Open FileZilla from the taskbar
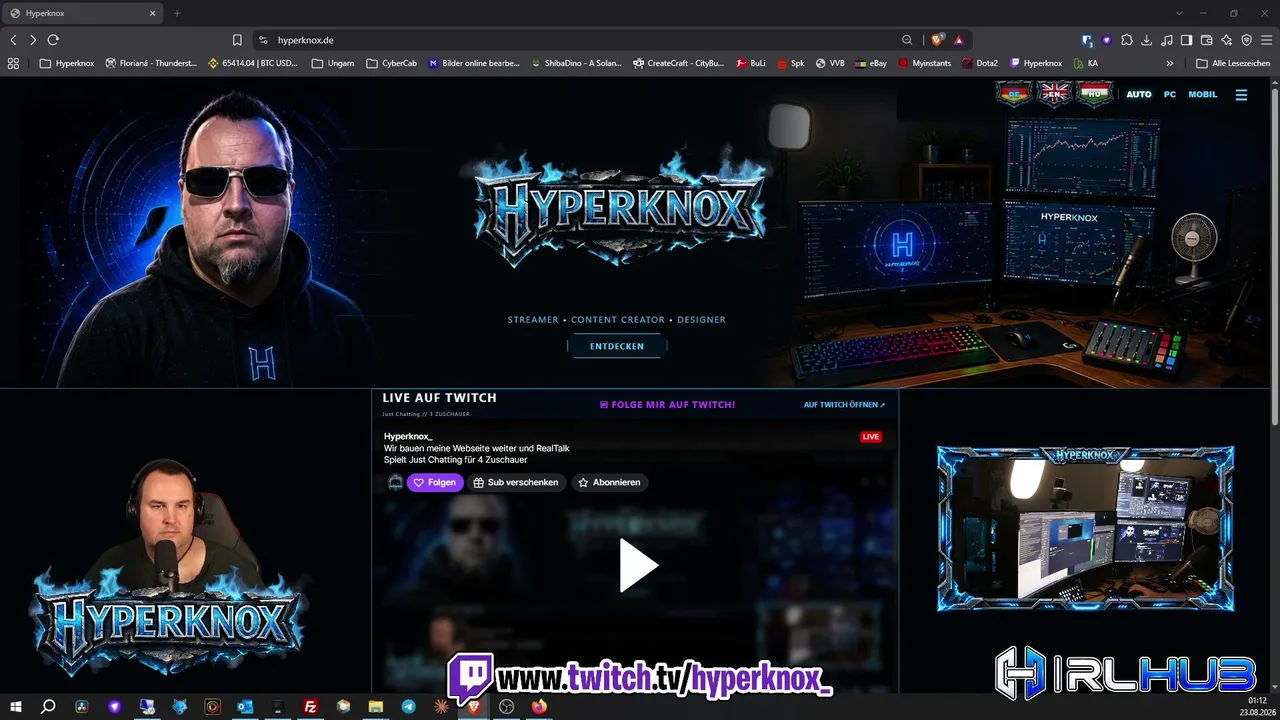The height and width of the screenshot is (720, 1280). pyautogui.click(x=311, y=707)
